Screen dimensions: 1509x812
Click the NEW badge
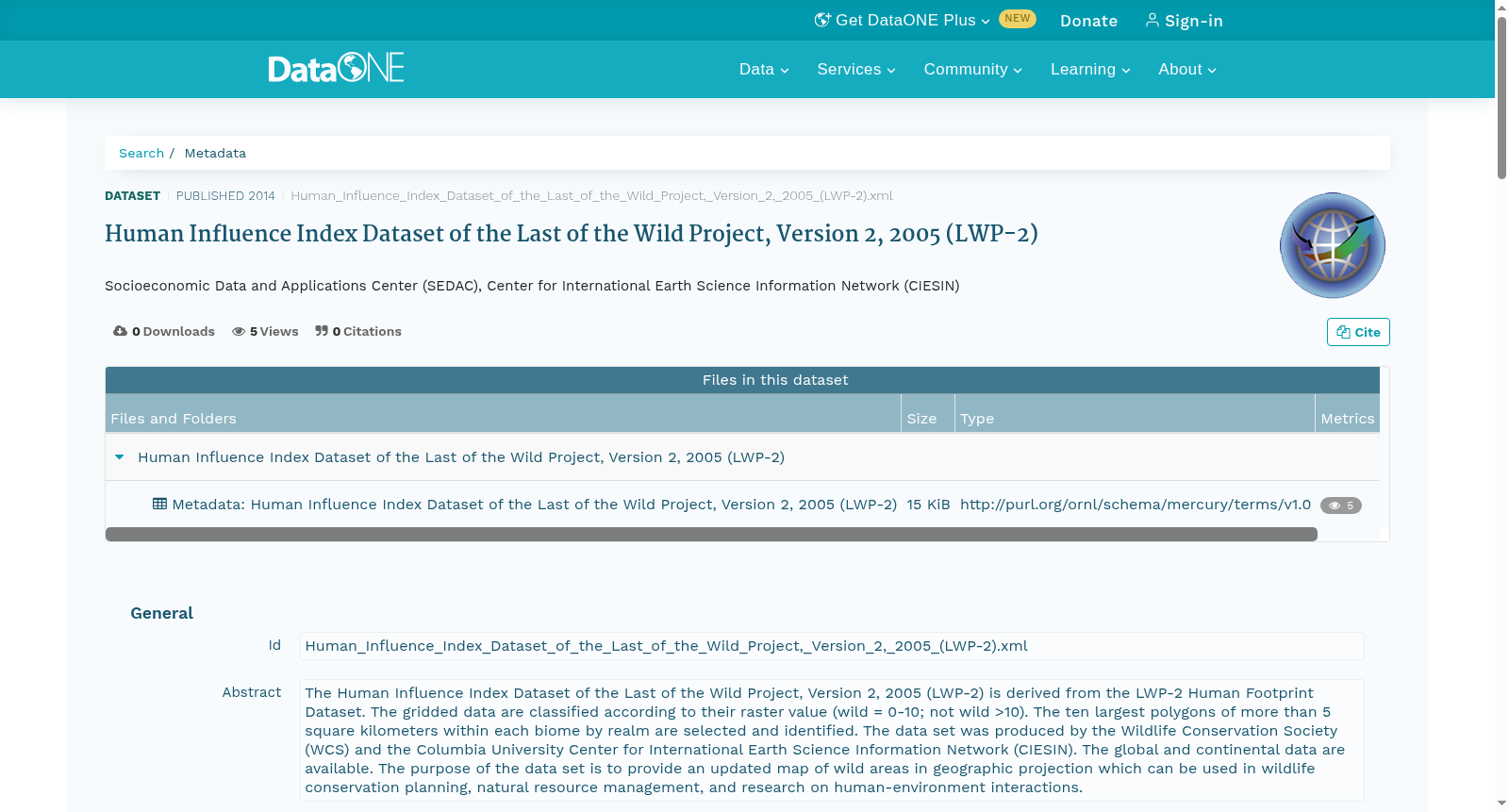[1018, 19]
